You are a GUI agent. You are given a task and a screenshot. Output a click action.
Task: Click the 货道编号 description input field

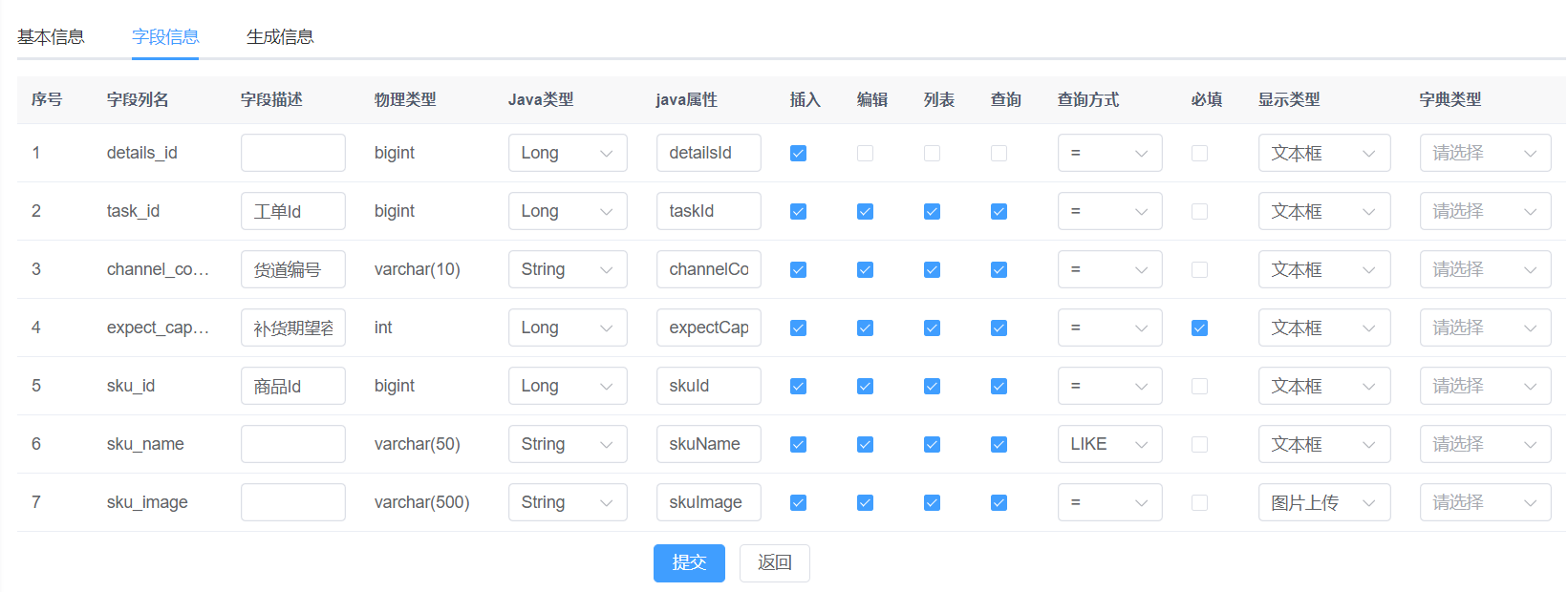pyautogui.click(x=292, y=270)
